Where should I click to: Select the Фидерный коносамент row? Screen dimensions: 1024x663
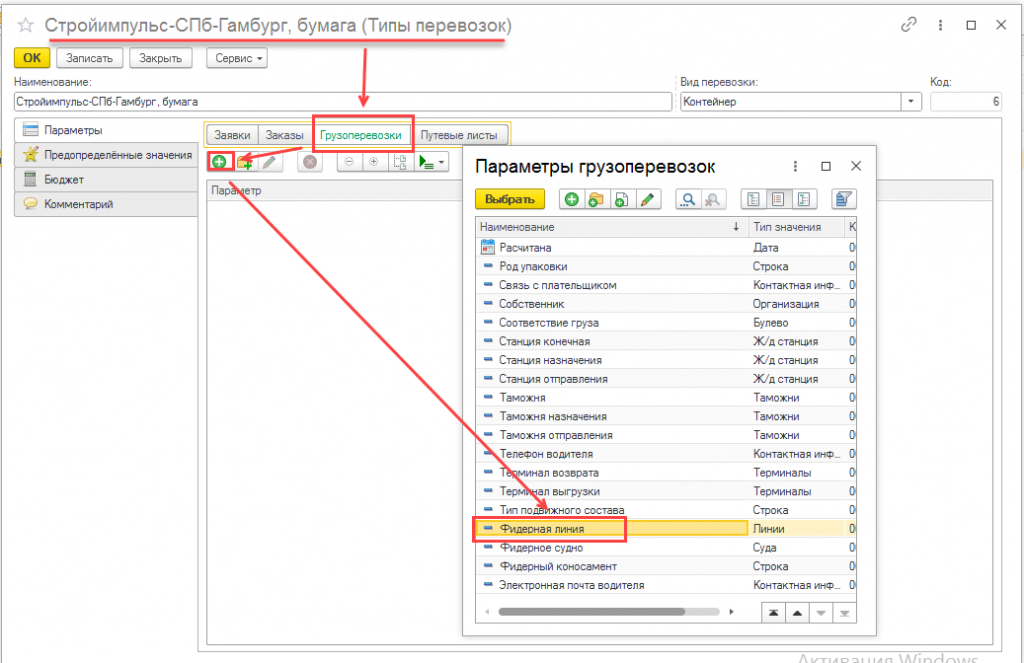pyautogui.click(x=665, y=566)
